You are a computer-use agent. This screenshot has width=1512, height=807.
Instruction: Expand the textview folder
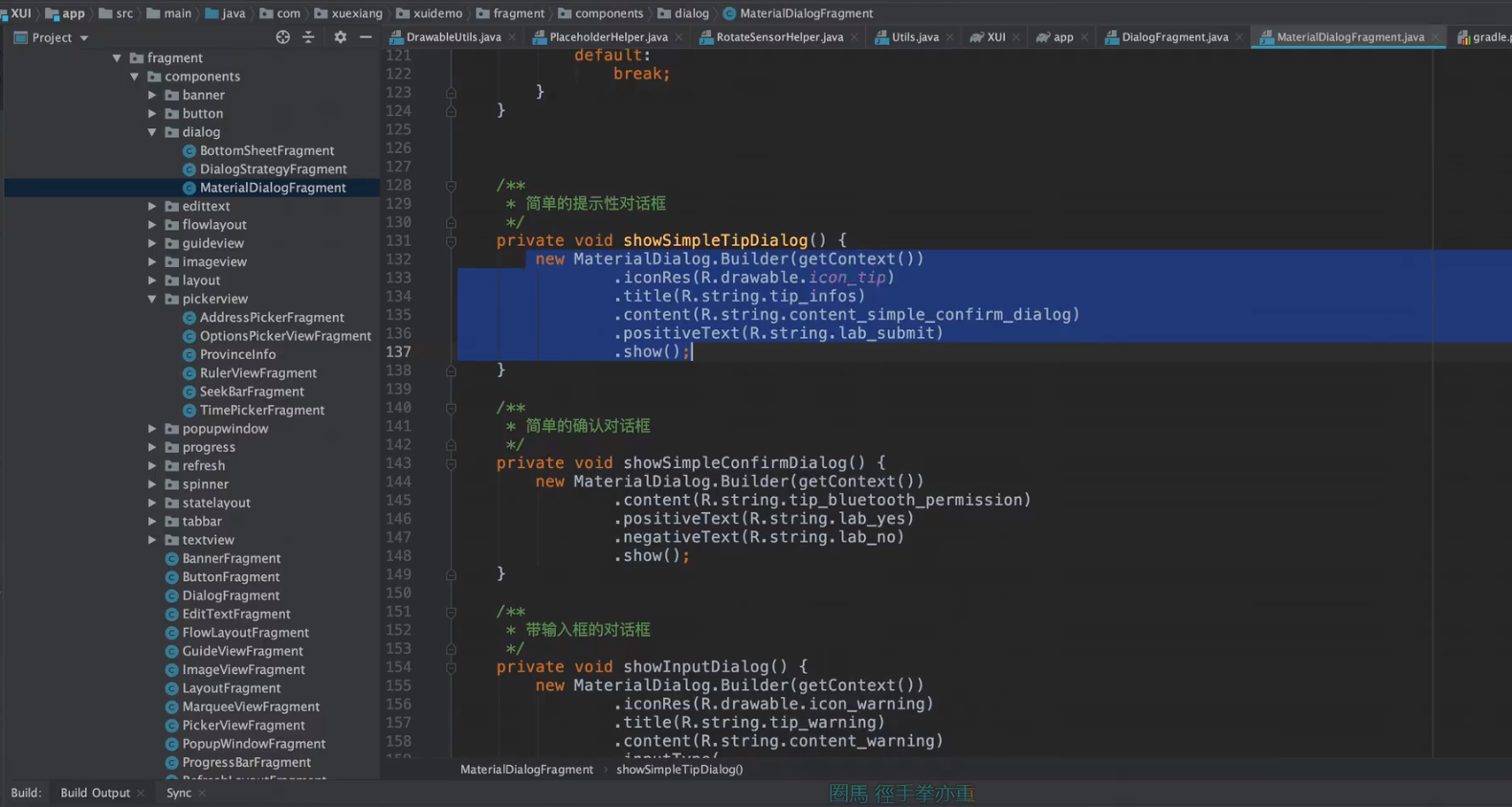[x=152, y=540]
